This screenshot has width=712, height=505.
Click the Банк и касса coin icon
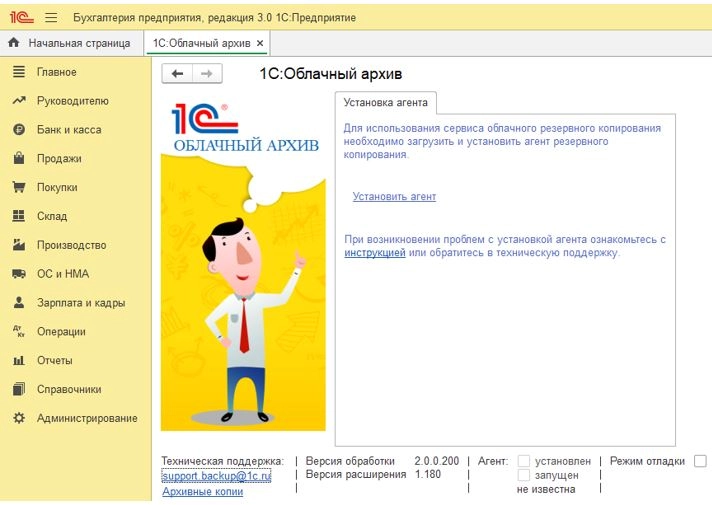tap(19, 129)
